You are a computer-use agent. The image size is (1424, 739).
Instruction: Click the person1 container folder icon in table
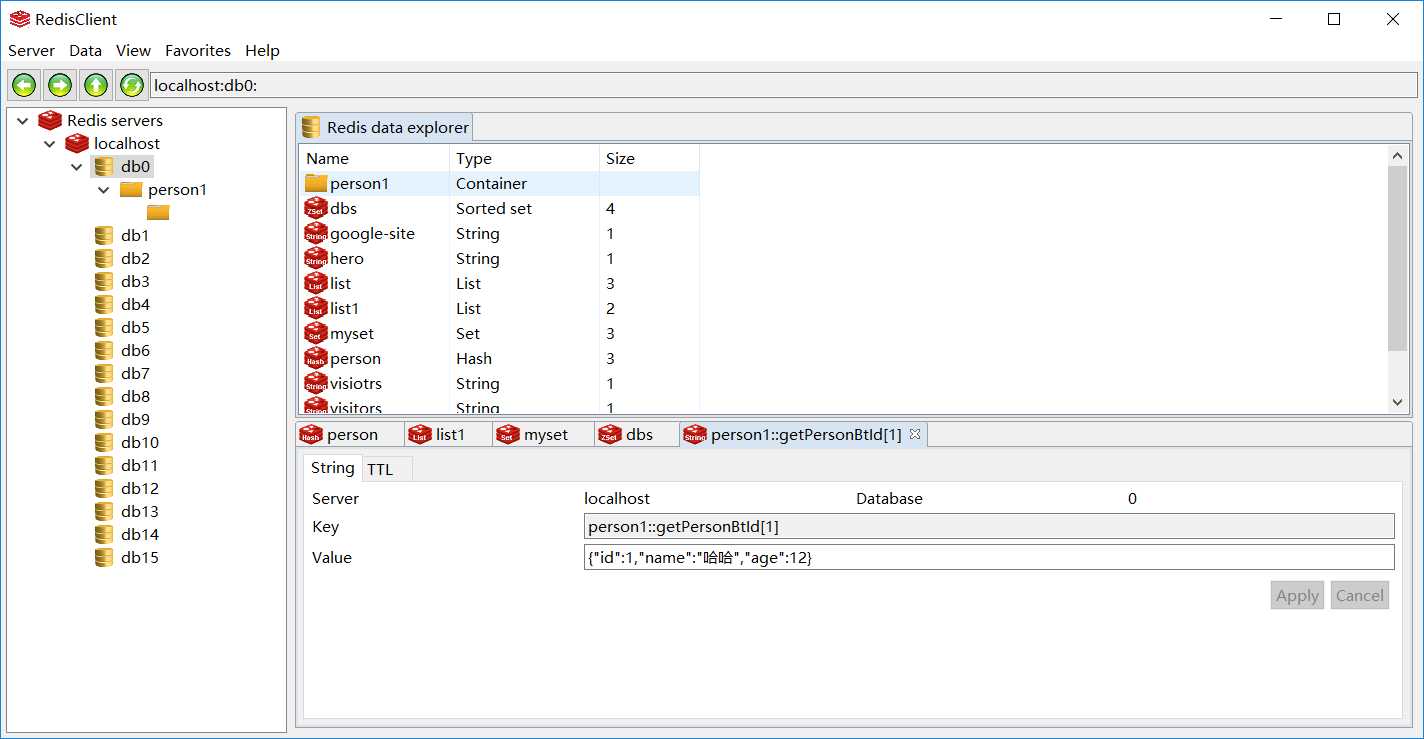pyautogui.click(x=316, y=183)
